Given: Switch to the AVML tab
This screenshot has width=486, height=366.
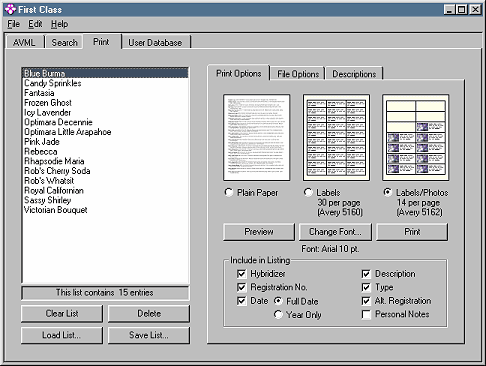Looking at the screenshot, I should pos(24,43).
